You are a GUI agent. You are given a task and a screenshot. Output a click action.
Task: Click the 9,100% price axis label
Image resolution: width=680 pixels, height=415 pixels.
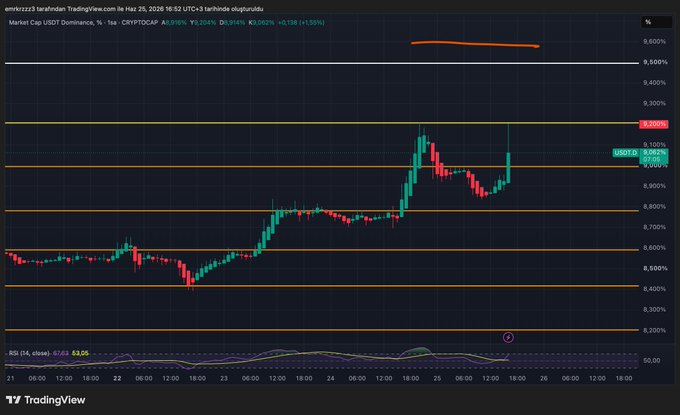(x=654, y=144)
